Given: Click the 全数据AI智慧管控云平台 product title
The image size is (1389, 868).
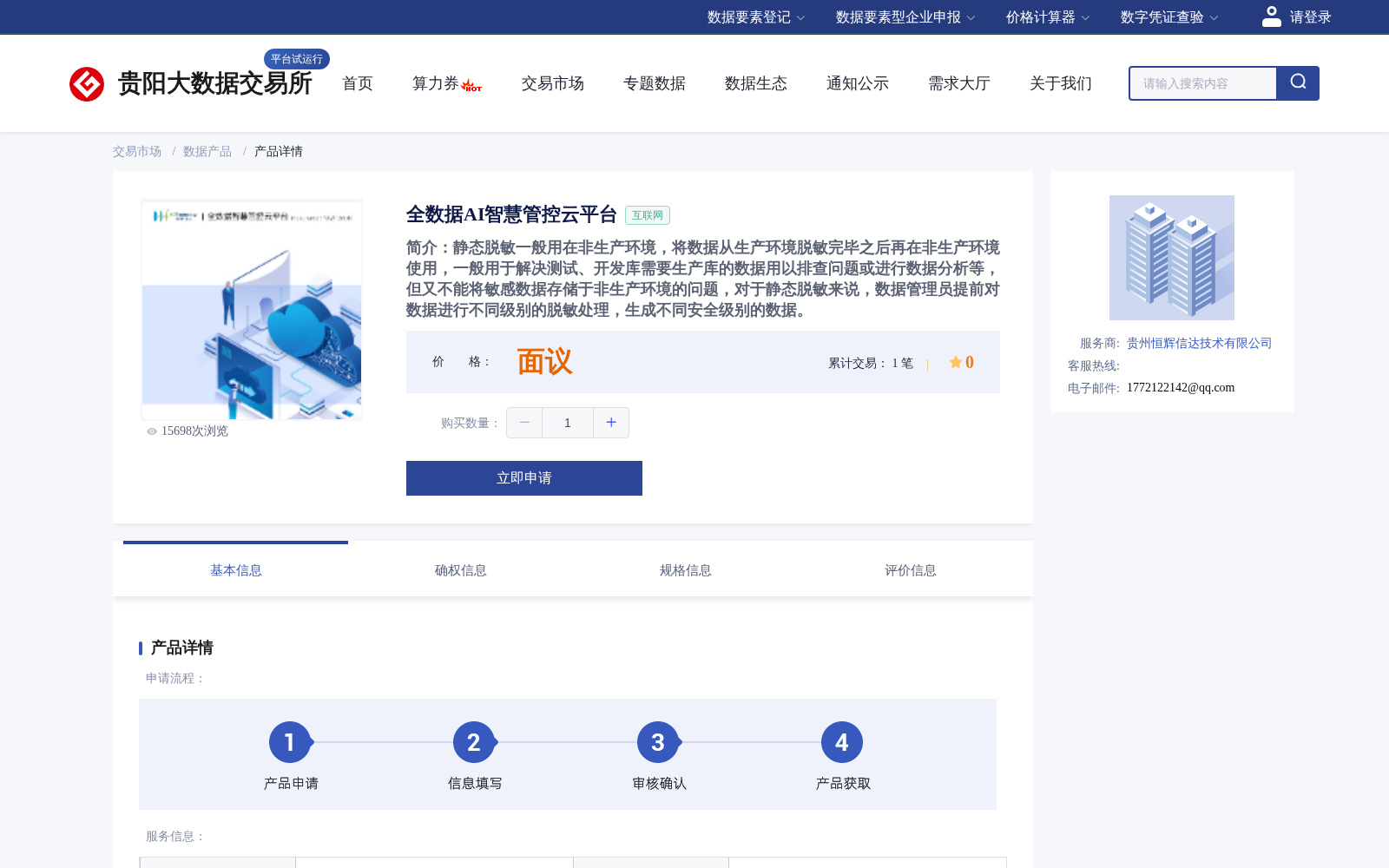Looking at the screenshot, I should pyautogui.click(x=511, y=214).
